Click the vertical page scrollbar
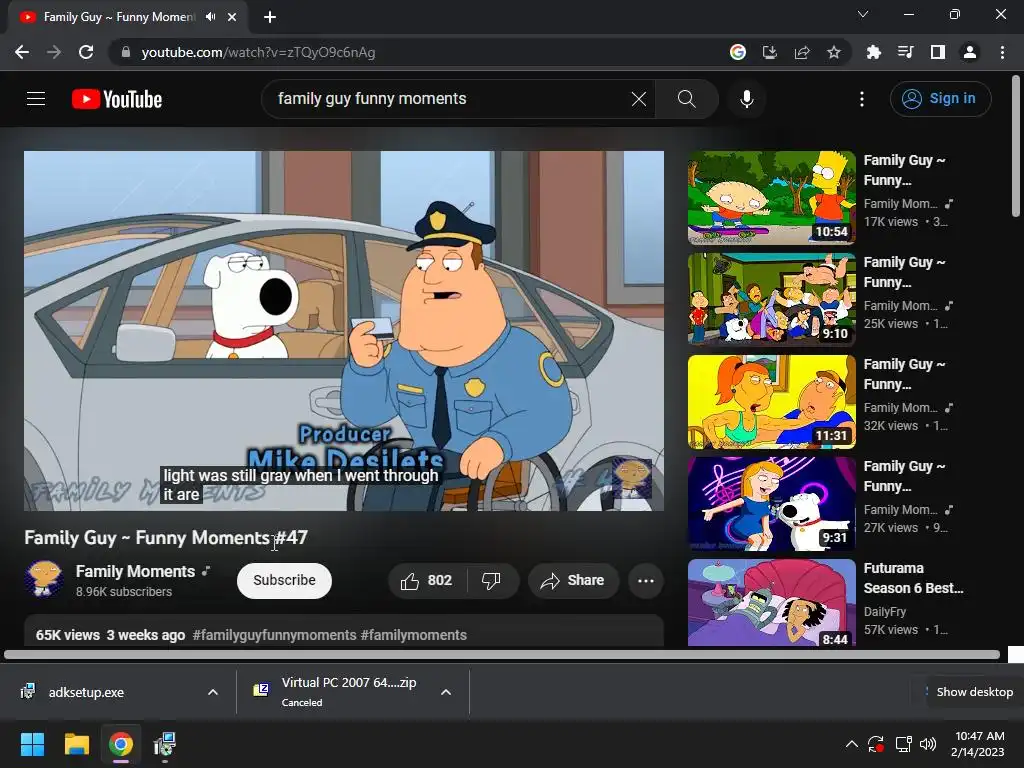The image size is (1024, 768). tap(1016, 146)
